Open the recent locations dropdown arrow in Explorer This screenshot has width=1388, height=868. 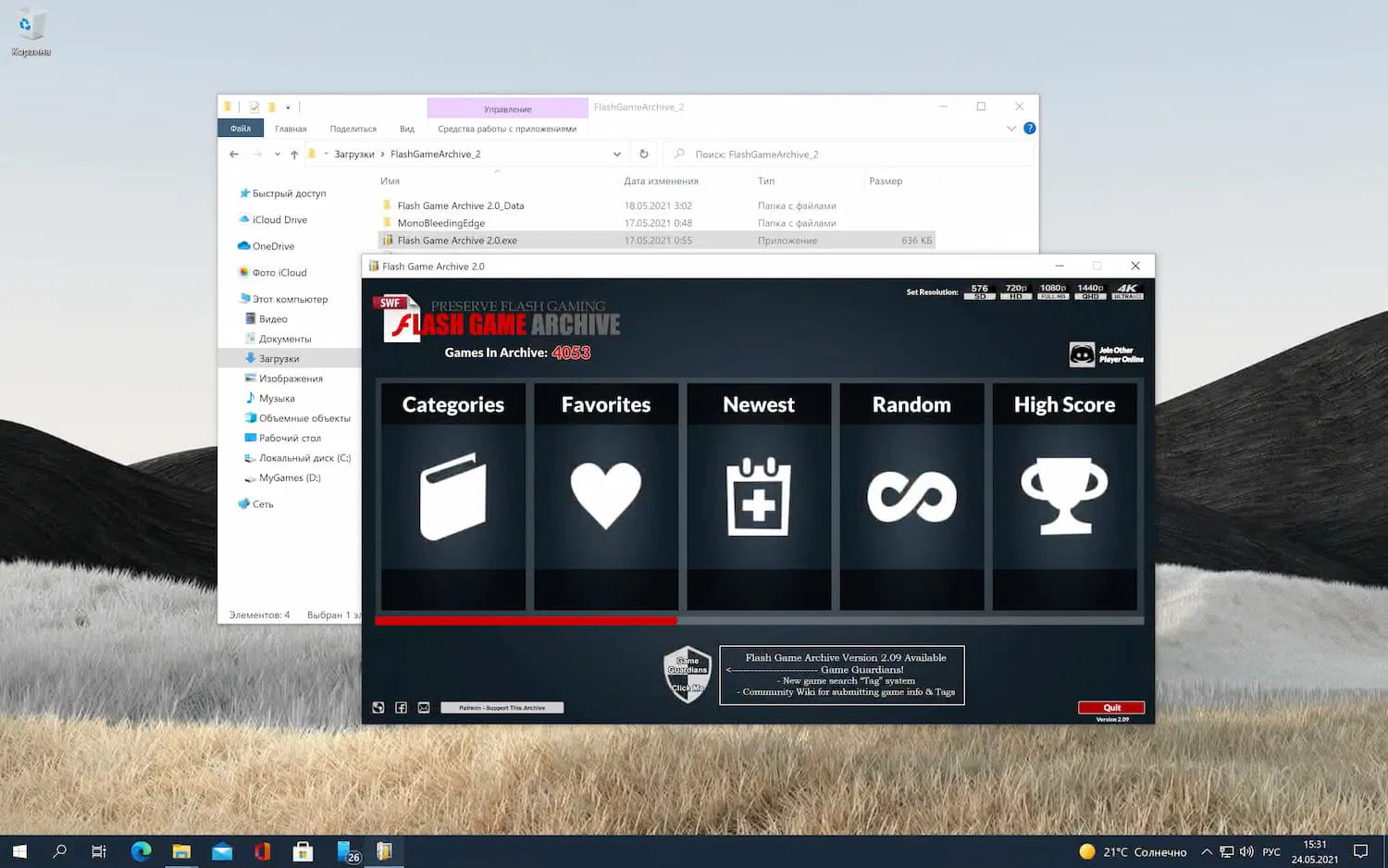tap(278, 155)
